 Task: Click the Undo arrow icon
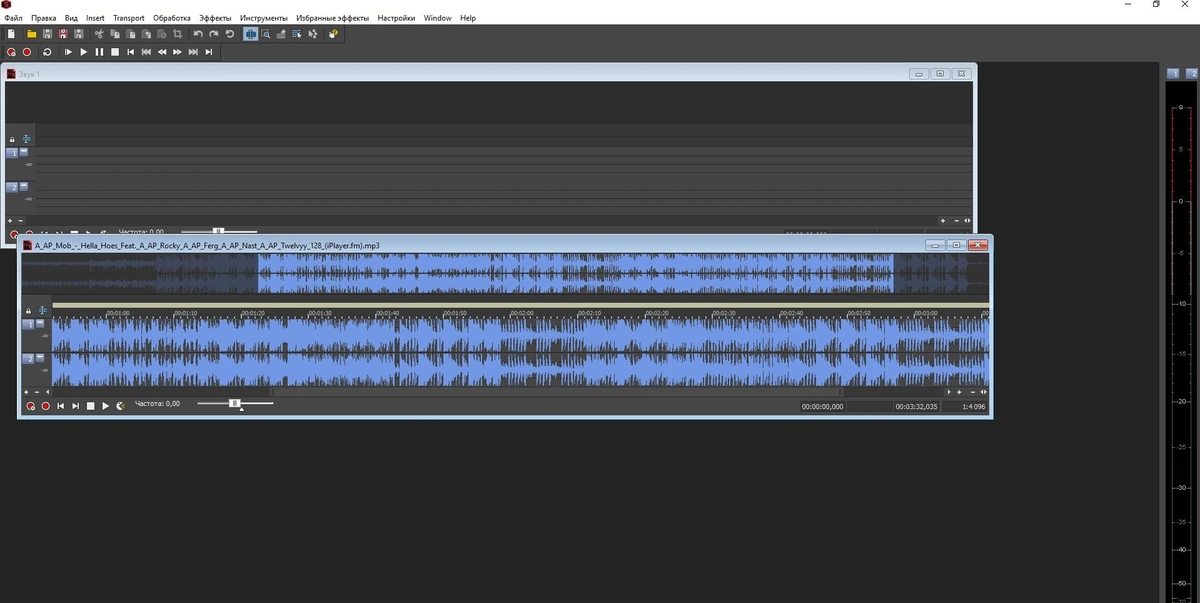[x=198, y=34]
